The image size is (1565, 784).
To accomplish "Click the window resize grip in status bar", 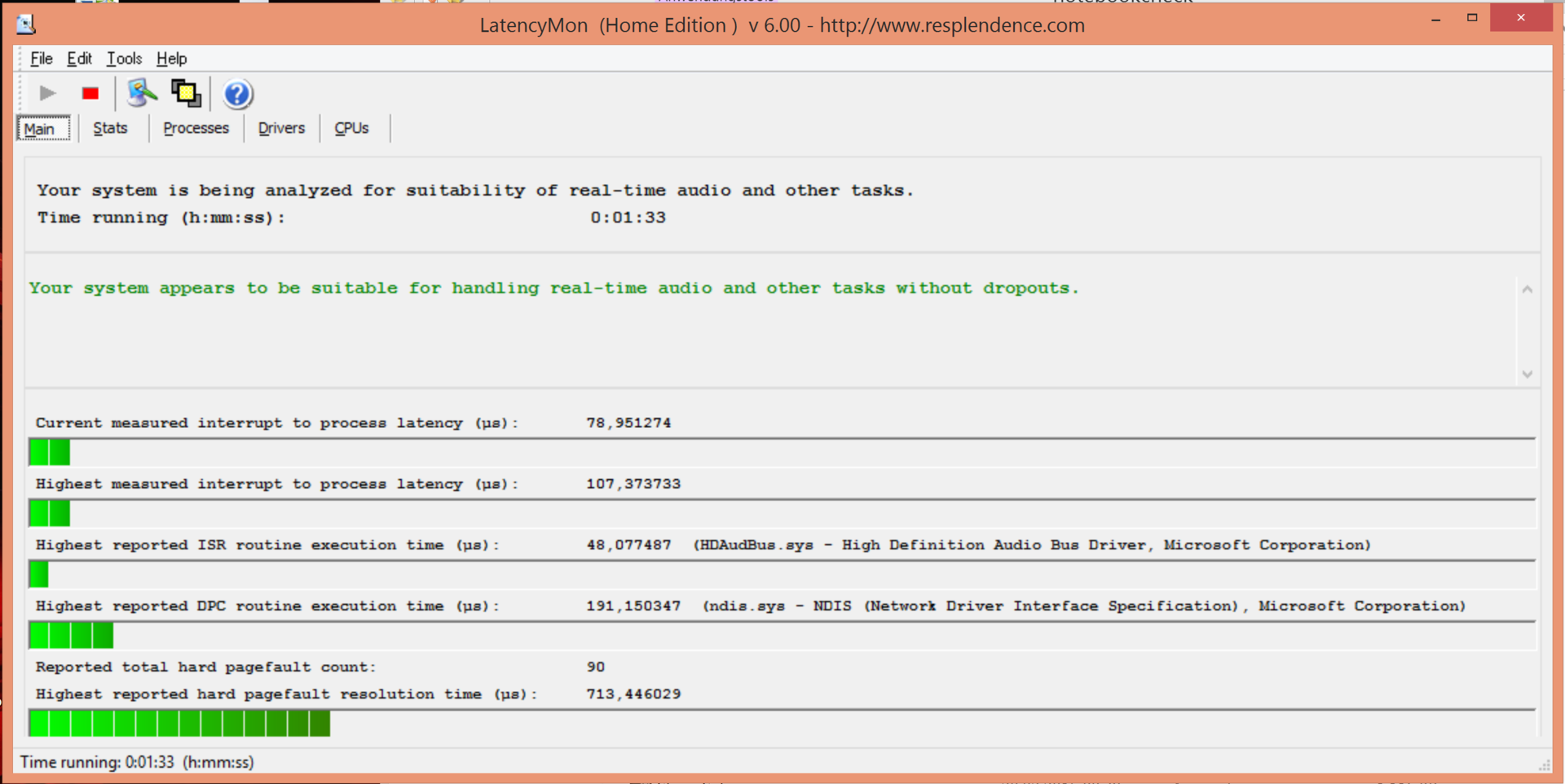I will (x=1544, y=764).
